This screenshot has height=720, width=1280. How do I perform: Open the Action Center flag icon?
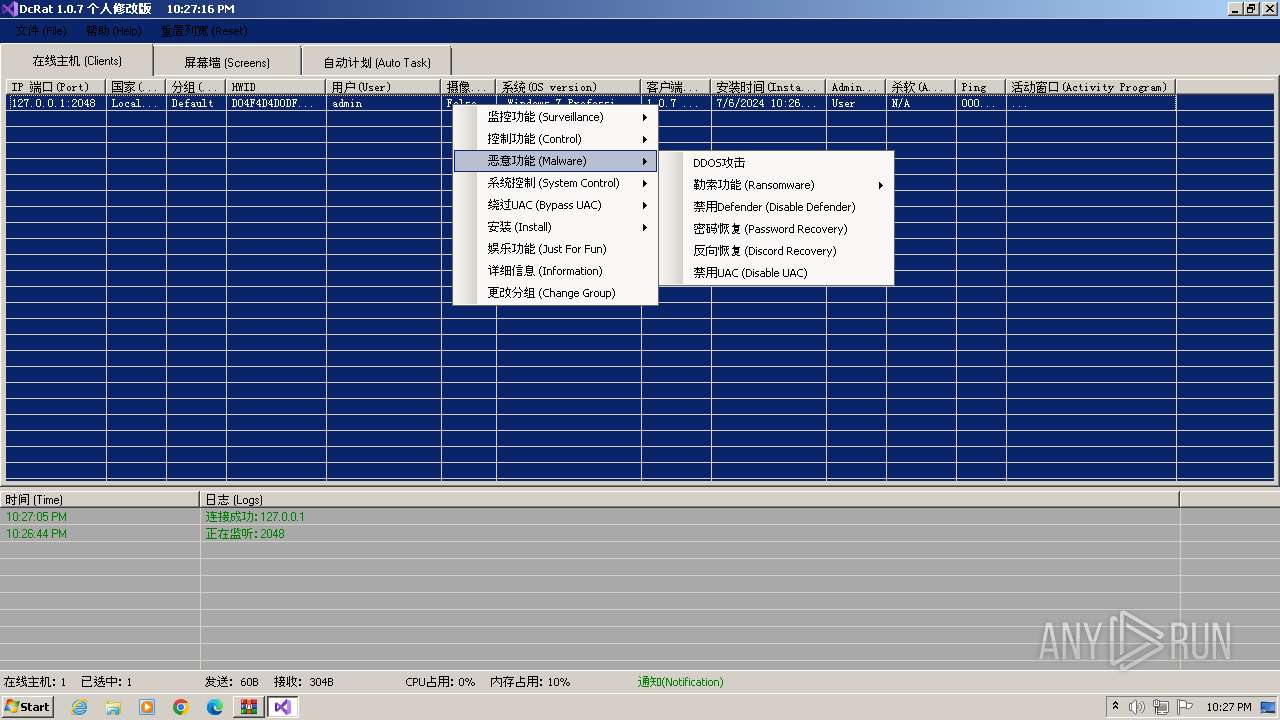coord(1185,707)
